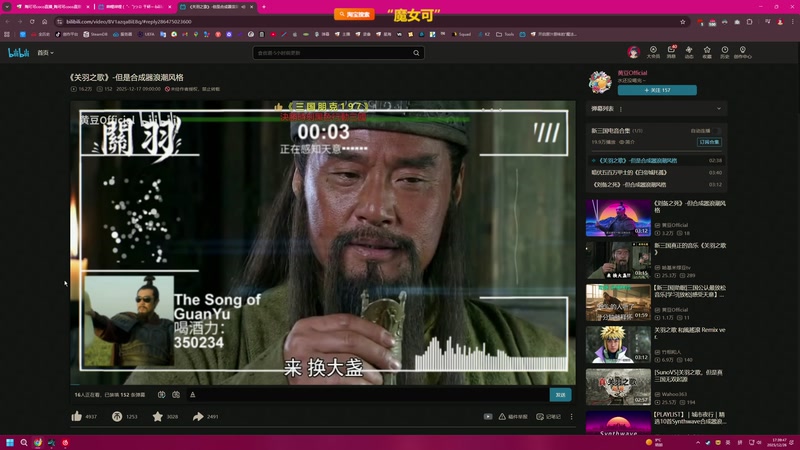Open the 首页 dropdown menu
800x450 pixels.
[45, 53]
